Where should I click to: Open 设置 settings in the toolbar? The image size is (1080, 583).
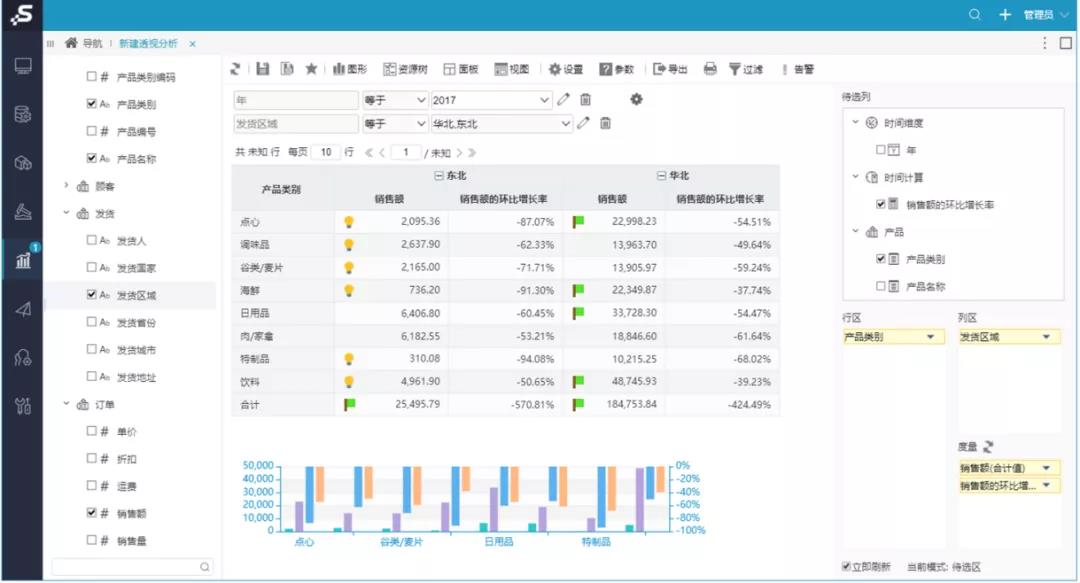coord(565,69)
